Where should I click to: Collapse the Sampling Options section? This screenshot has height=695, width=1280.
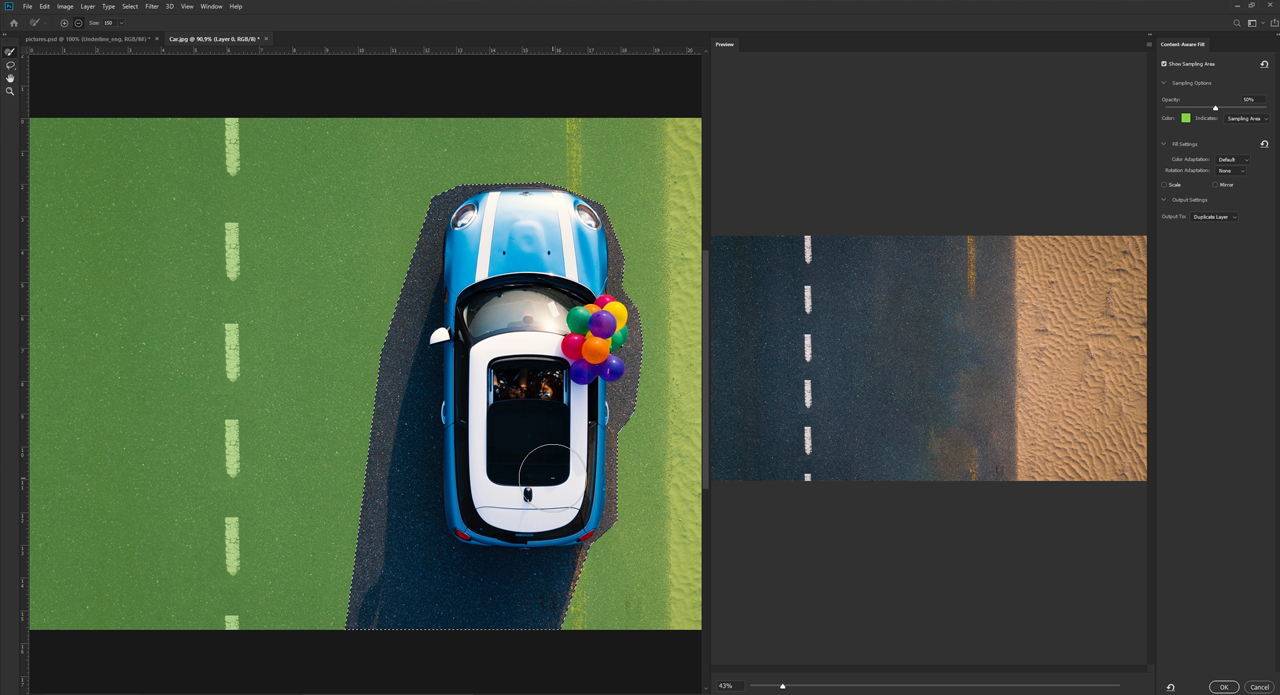coord(1164,83)
